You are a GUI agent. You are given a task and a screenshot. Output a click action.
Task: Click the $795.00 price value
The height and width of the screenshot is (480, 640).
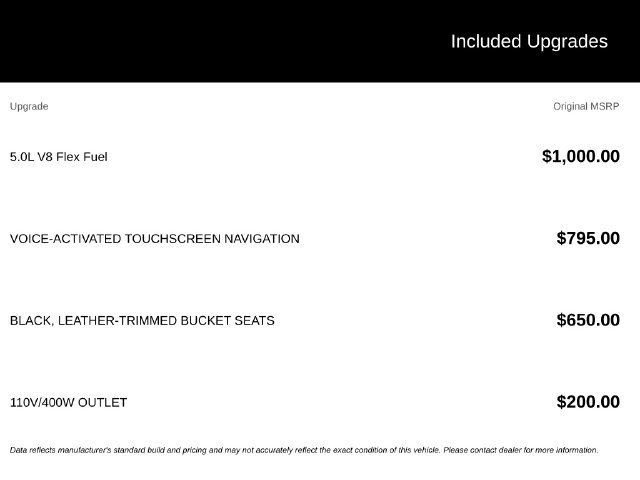click(588, 238)
